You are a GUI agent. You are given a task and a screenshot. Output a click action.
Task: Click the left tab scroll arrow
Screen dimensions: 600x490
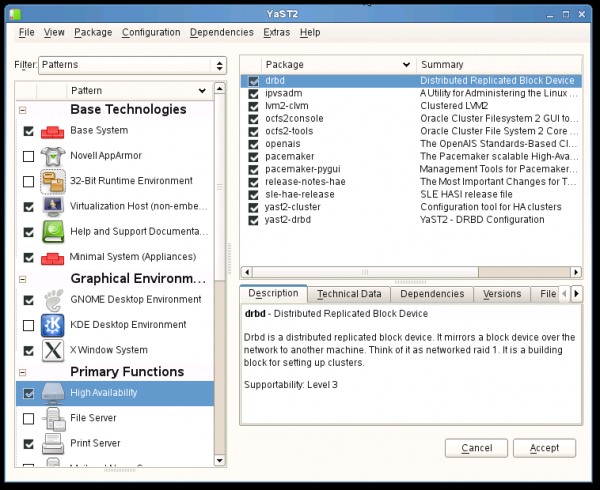564,294
